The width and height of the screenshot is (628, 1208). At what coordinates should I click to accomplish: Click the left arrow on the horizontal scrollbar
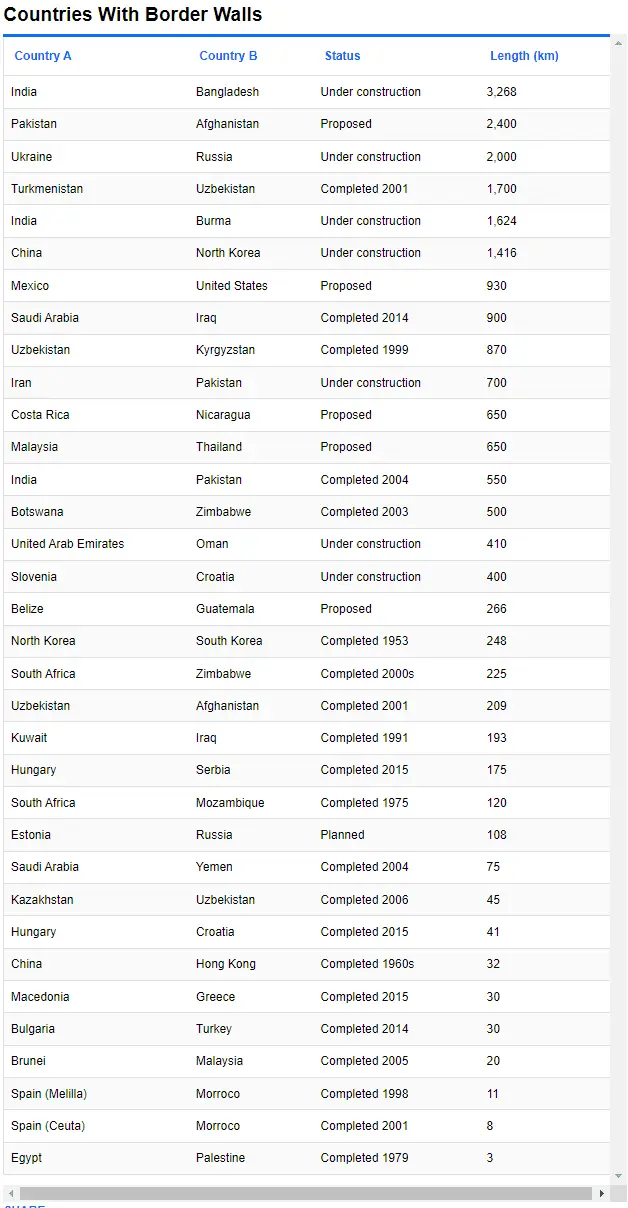click(10, 1194)
